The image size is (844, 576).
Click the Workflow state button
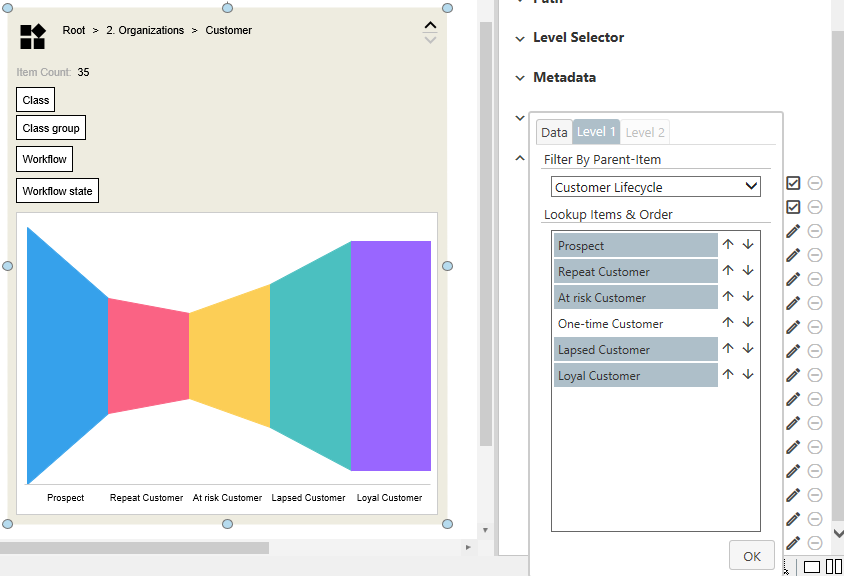point(57,191)
